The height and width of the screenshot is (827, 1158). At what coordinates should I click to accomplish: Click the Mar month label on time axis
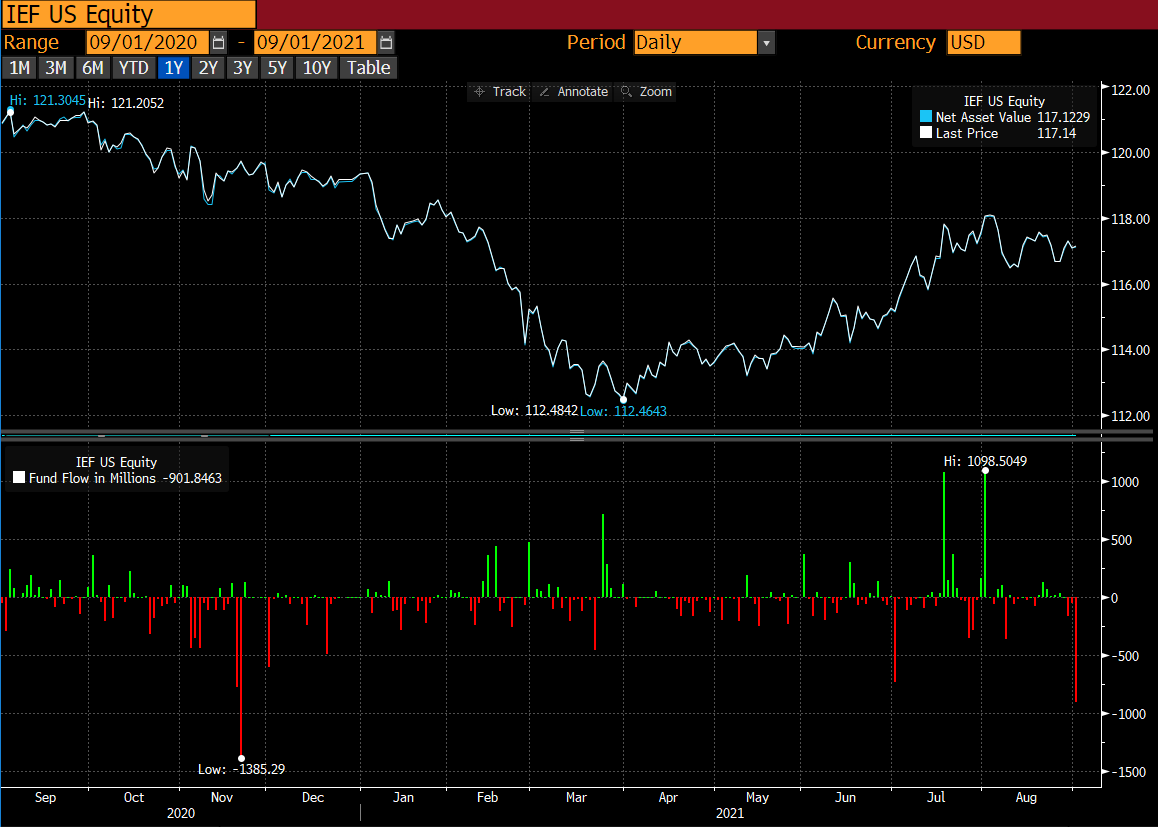coord(577,797)
